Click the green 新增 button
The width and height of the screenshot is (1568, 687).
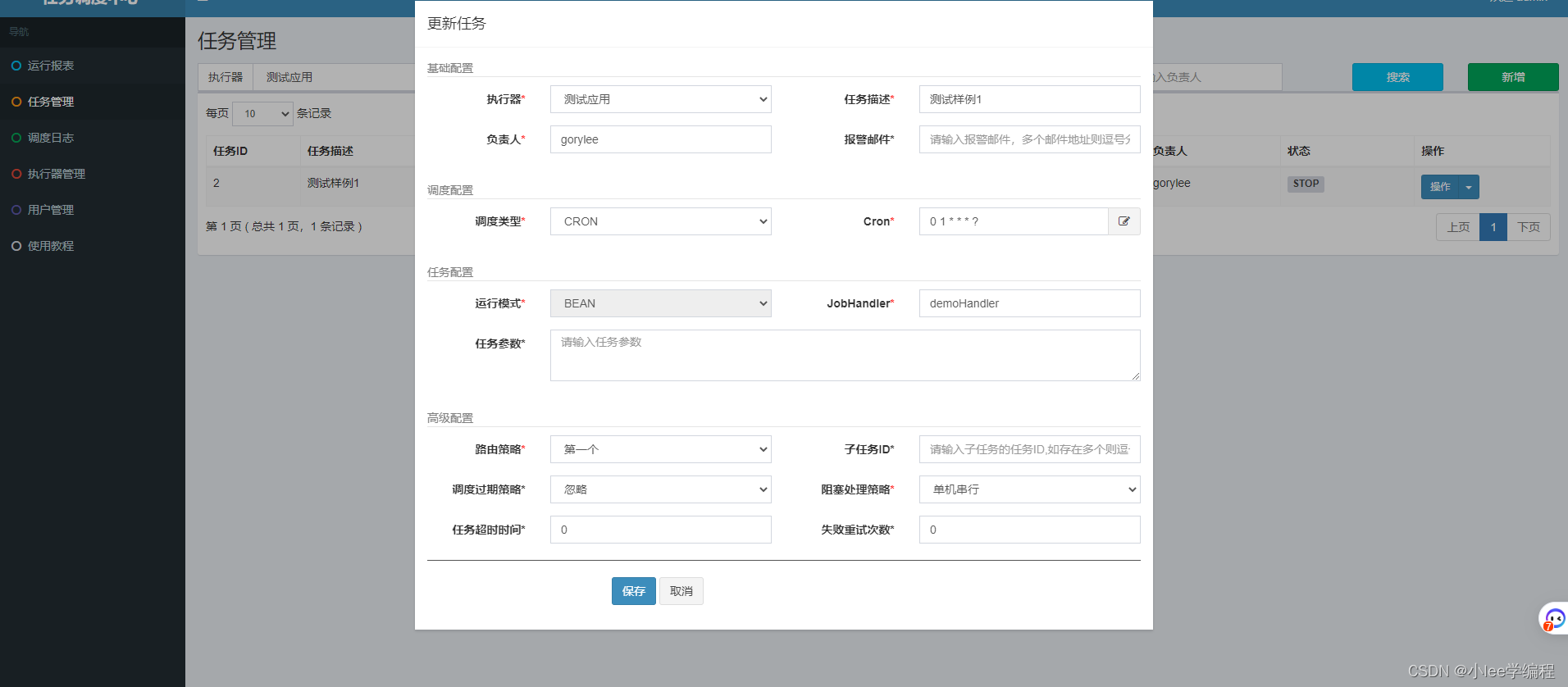click(1513, 77)
